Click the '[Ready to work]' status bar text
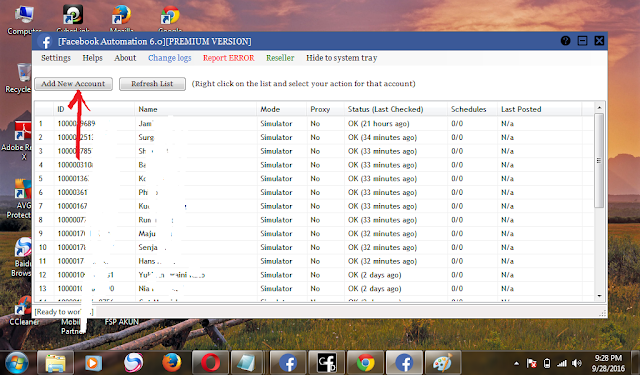 tap(64, 312)
